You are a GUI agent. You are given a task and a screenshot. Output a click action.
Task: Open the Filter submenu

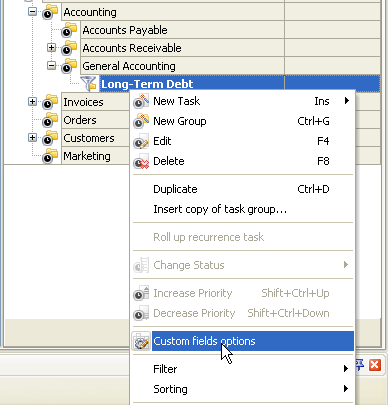tap(243, 369)
